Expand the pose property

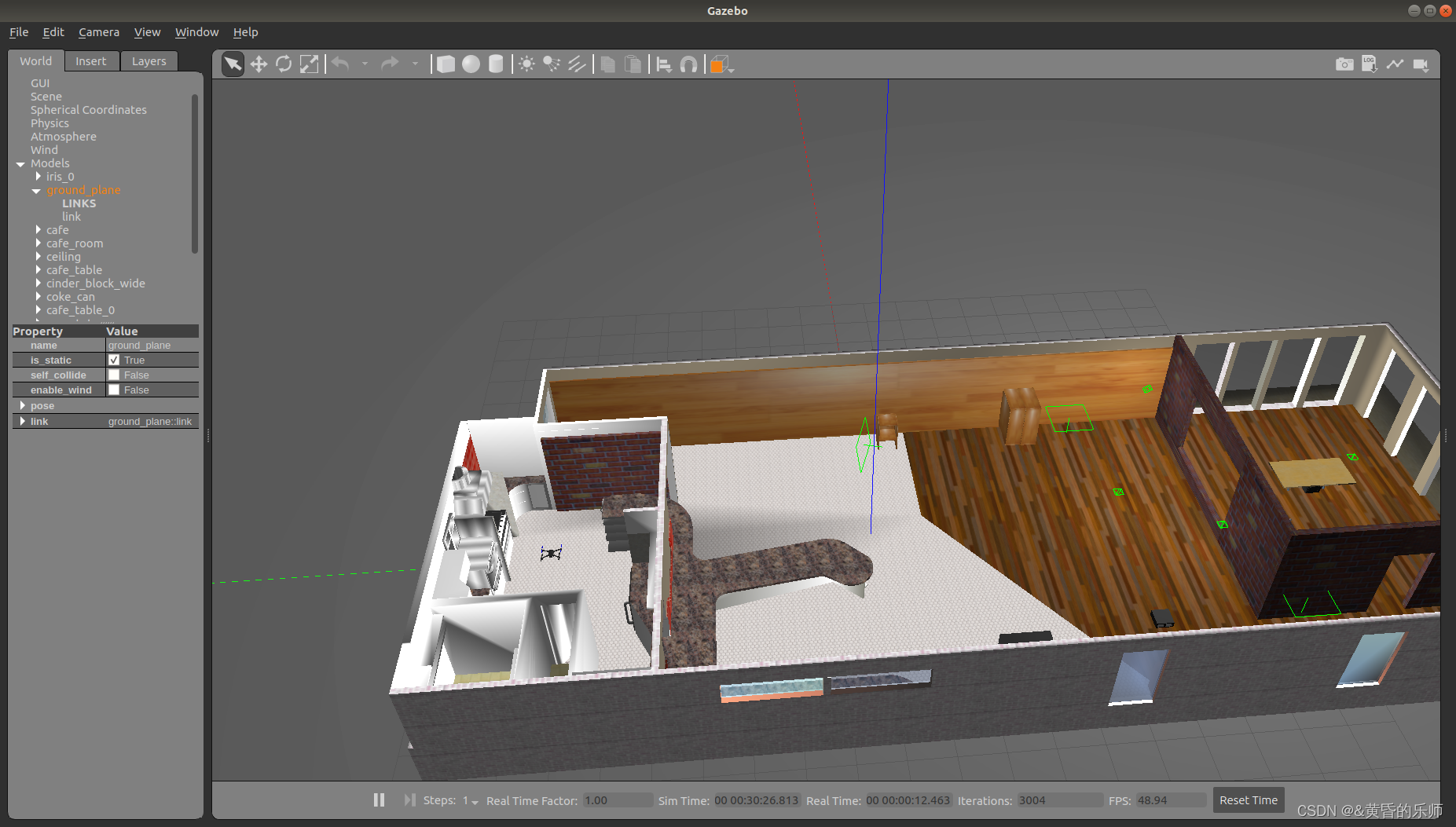(x=22, y=405)
